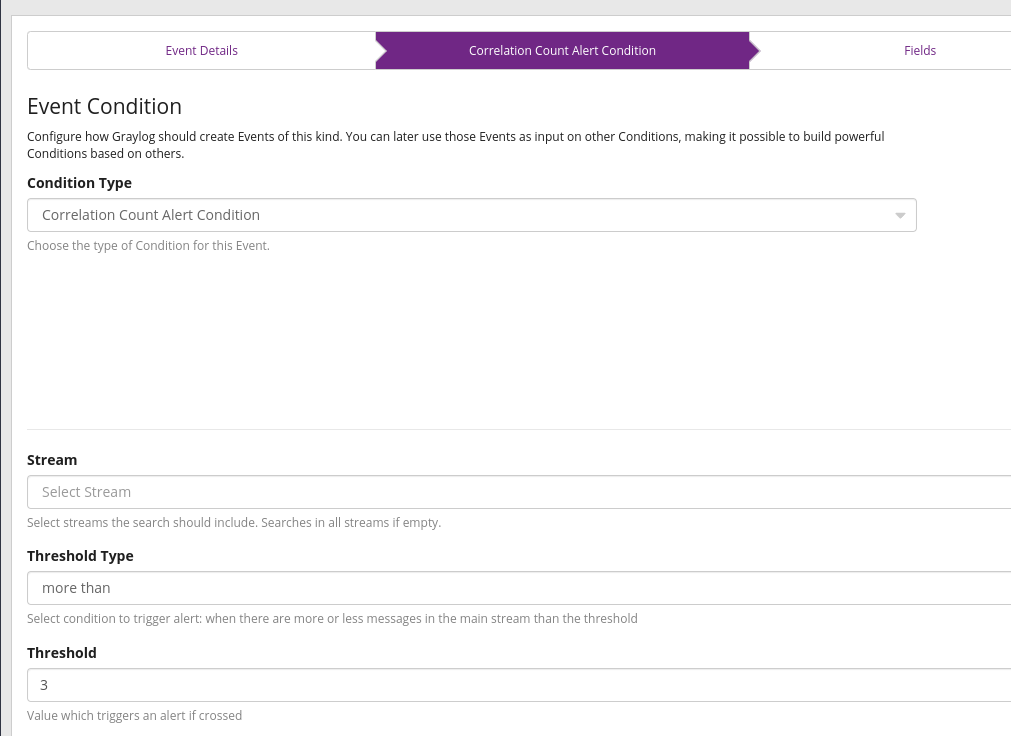Click the 'Value which triggers an alert' hint

coord(134,715)
